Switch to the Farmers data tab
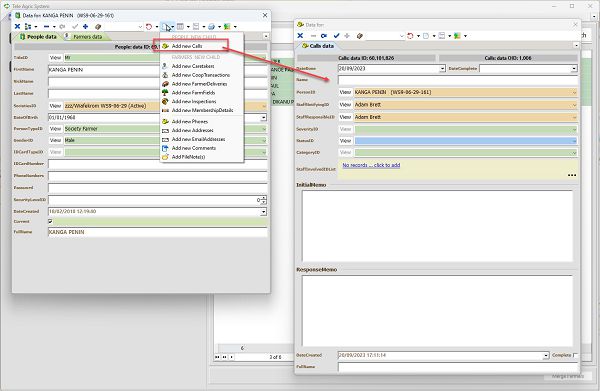The height and width of the screenshot is (391, 600). 84,37
